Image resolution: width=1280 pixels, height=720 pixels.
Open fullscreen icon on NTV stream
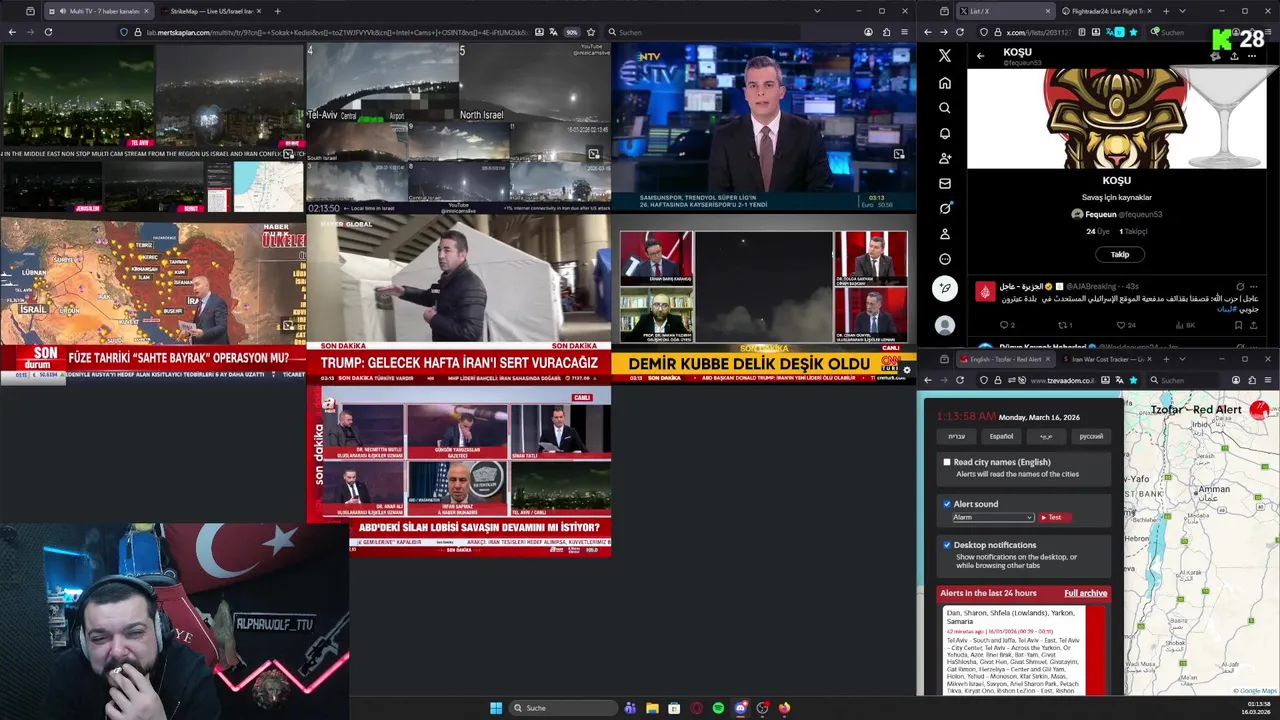[898, 154]
